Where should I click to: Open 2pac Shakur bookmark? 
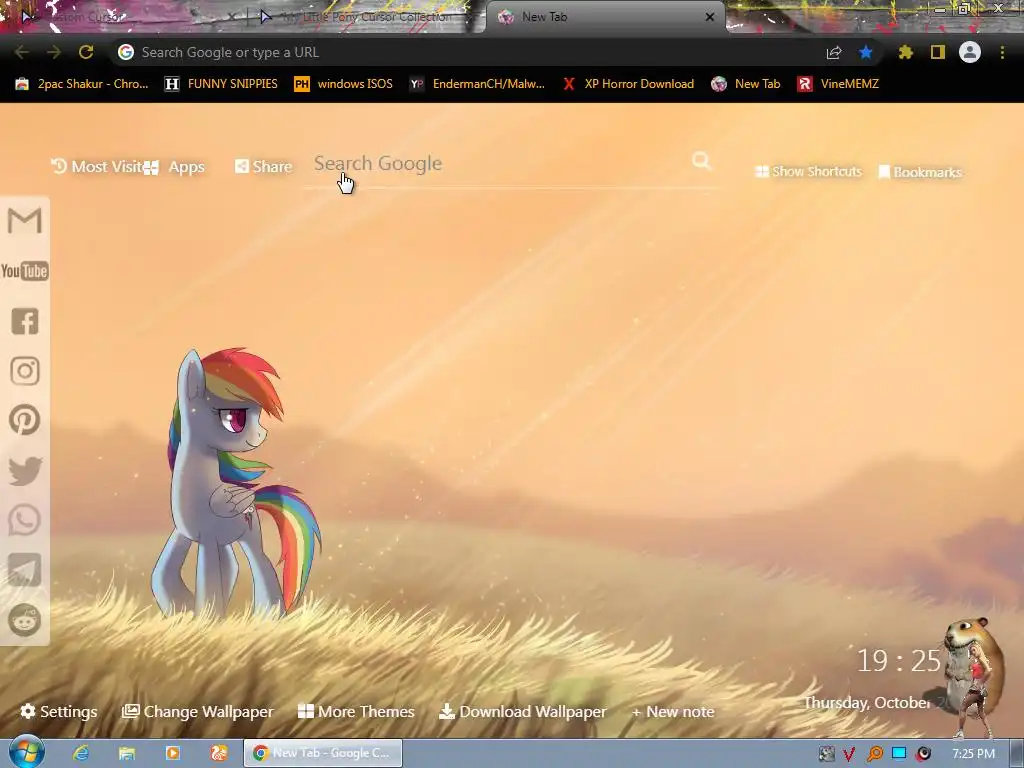pyautogui.click(x=82, y=84)
